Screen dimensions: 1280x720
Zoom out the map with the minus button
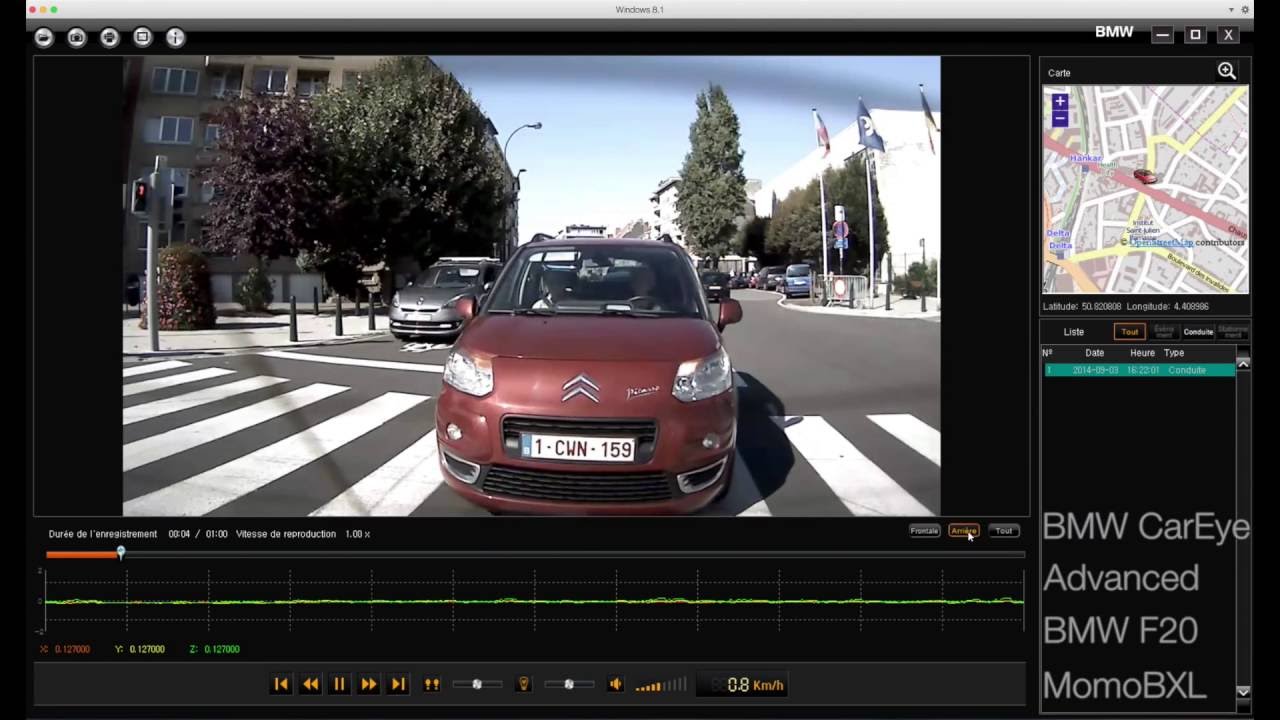1060,118
